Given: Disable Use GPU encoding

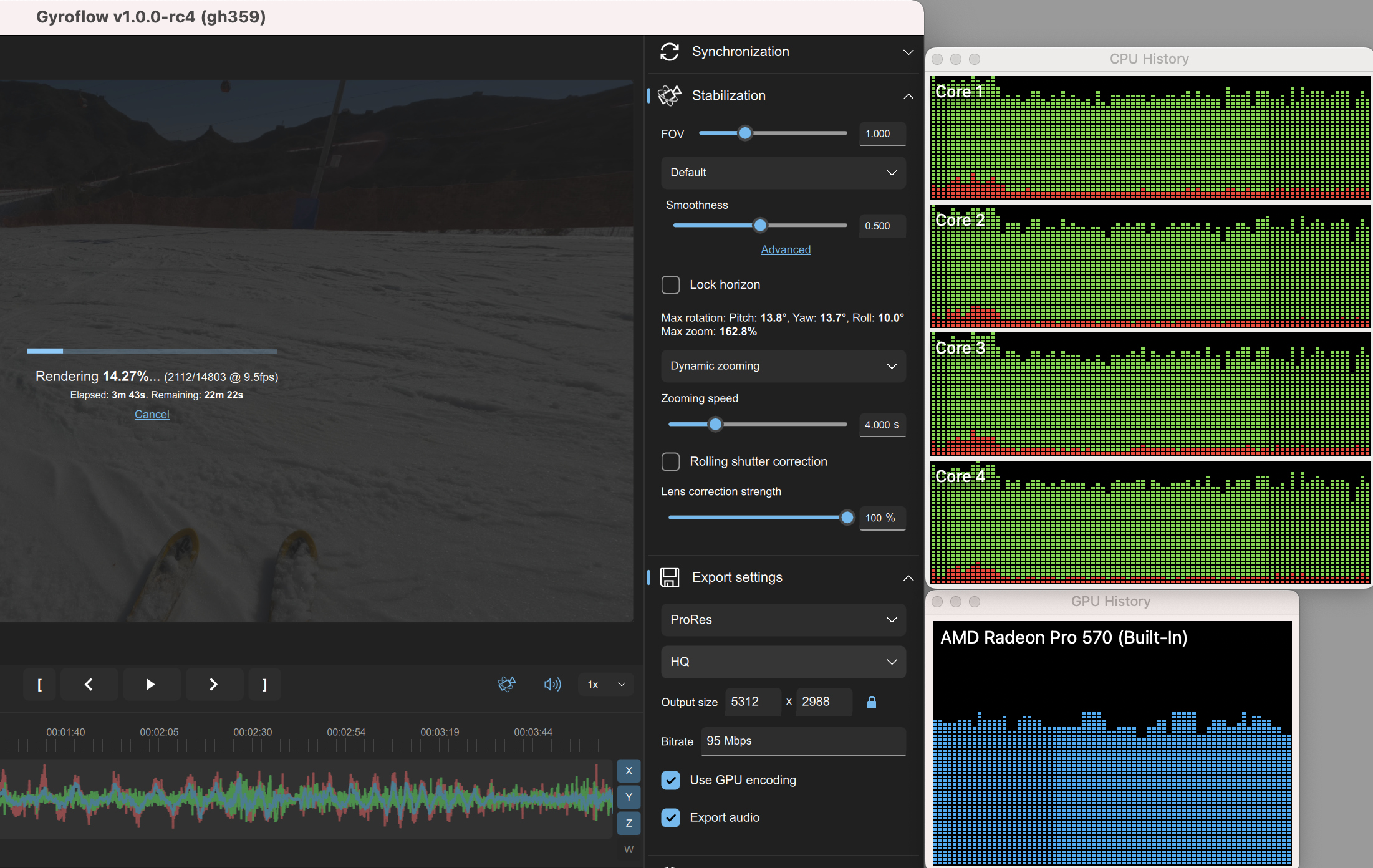Looking at the screenshot, I should (x=670, y=779).
